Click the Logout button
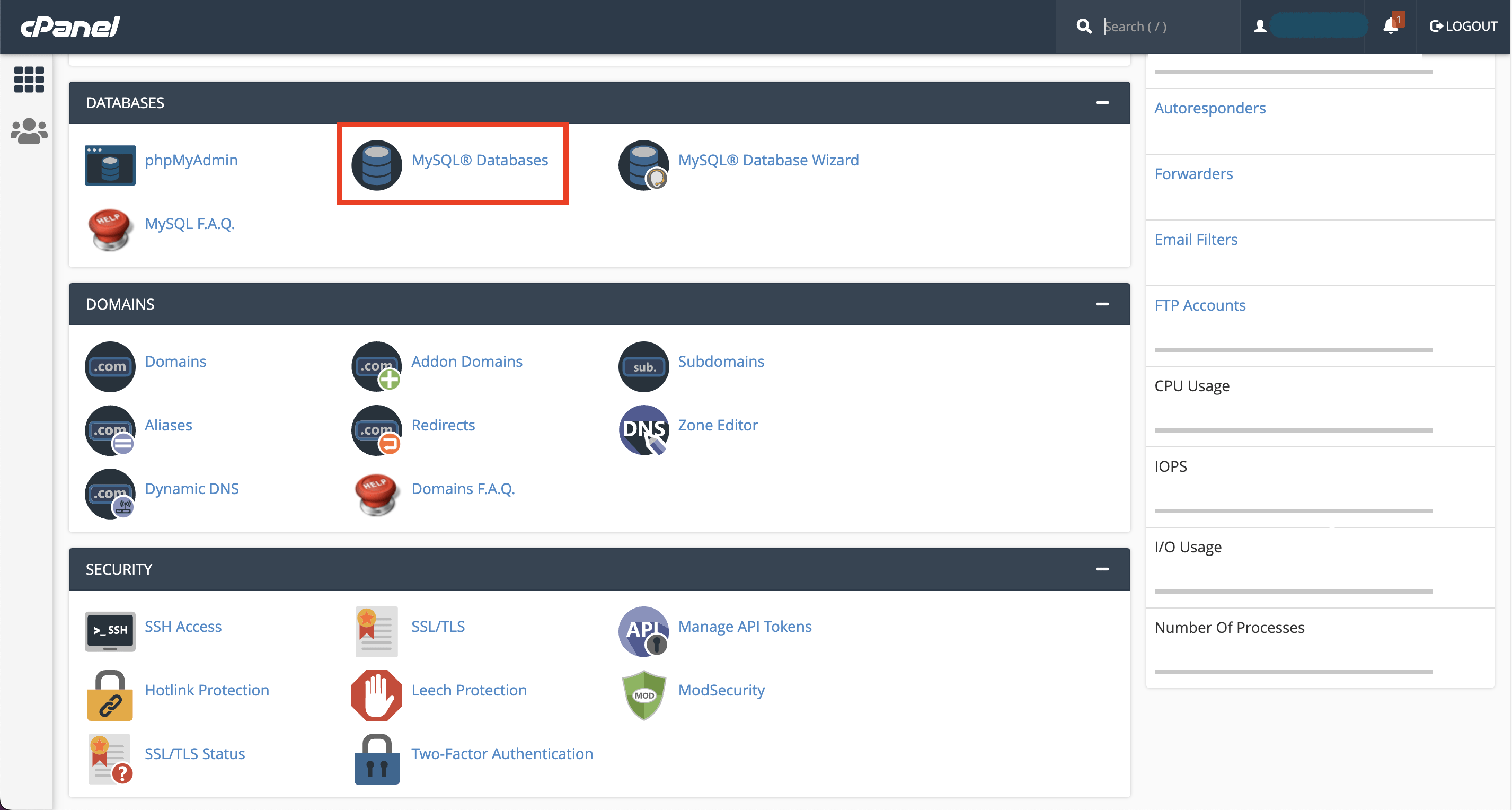The image size is (1512, 810). point(1463,26)
